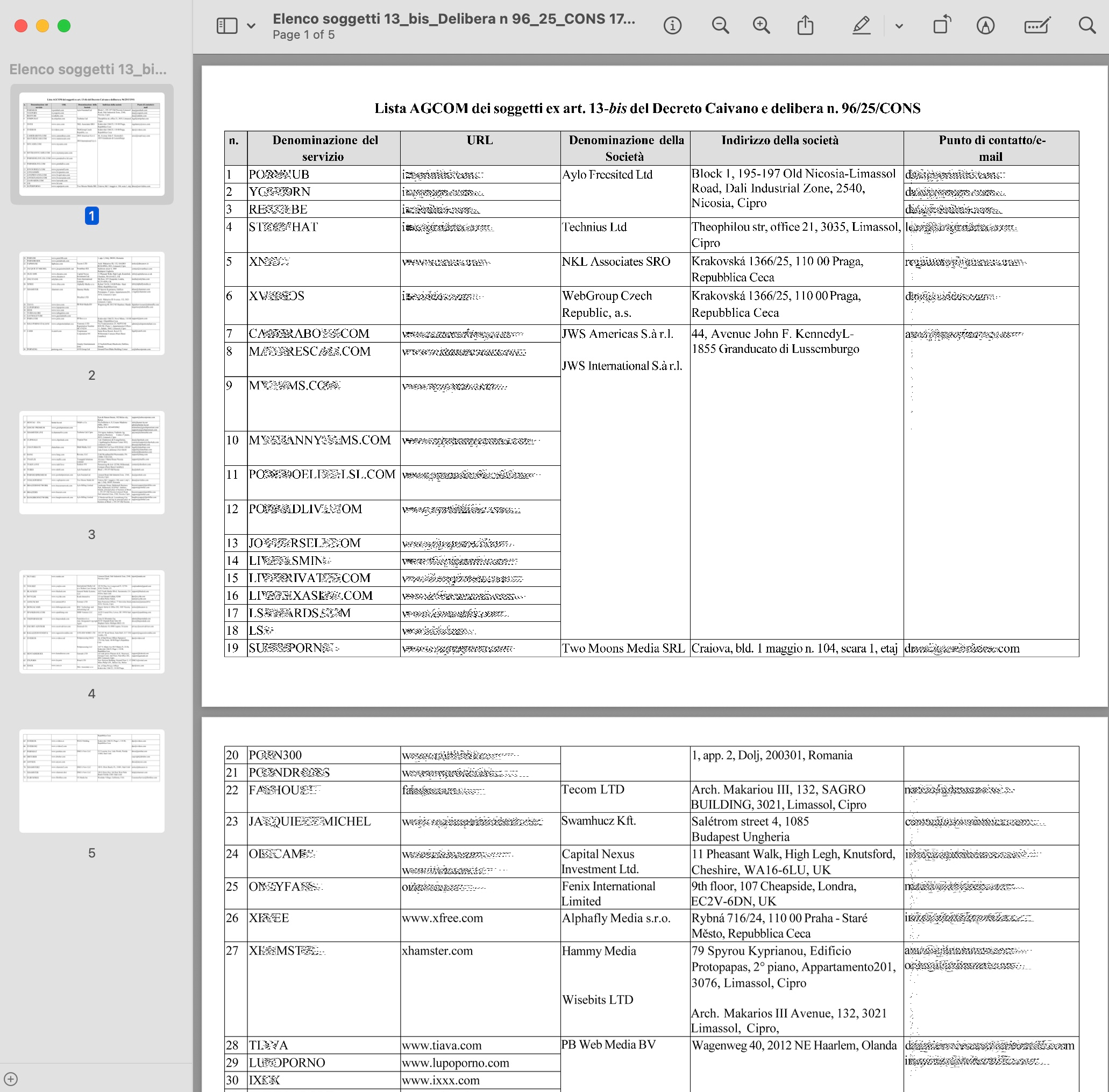Click the www.xfree.com URL text
The image size is (1109, 1092).
[x=442, y=918]
